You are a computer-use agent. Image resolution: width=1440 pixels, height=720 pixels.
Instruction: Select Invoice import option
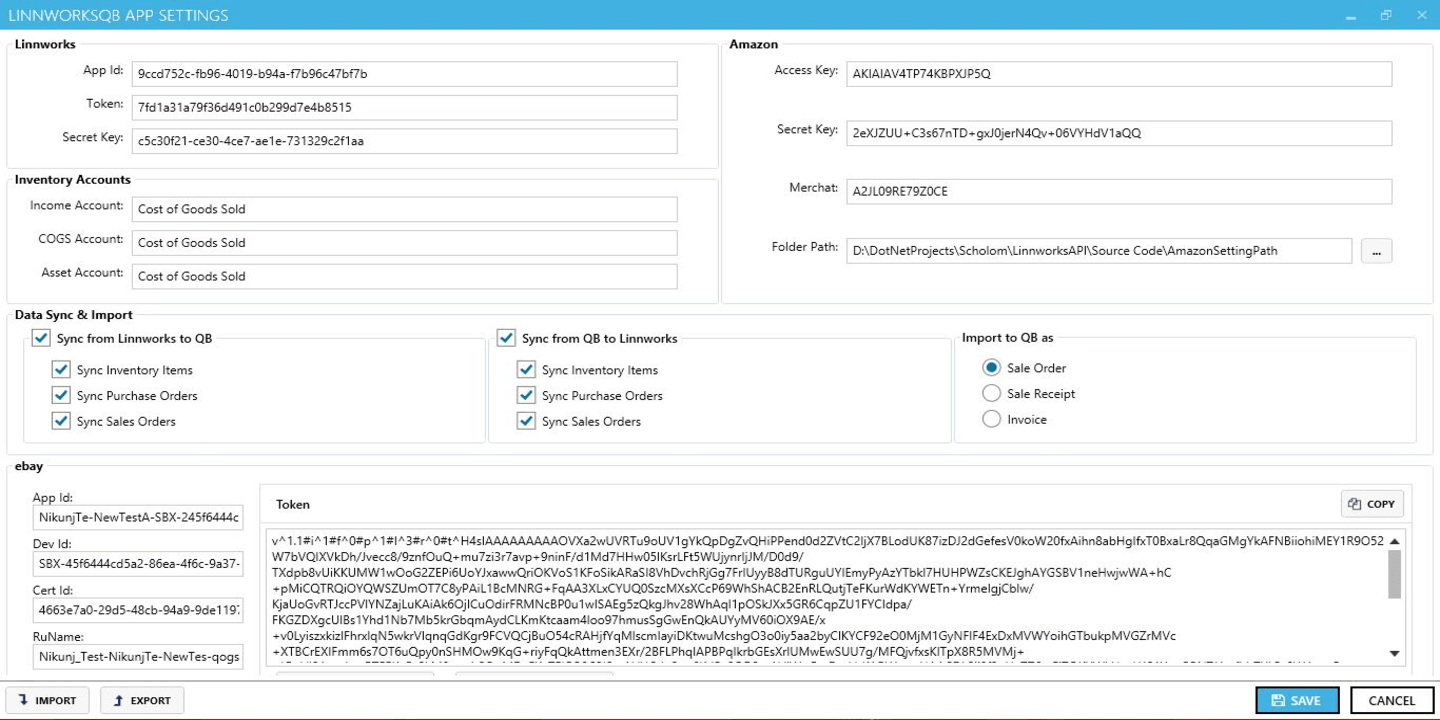pos(991,419)
